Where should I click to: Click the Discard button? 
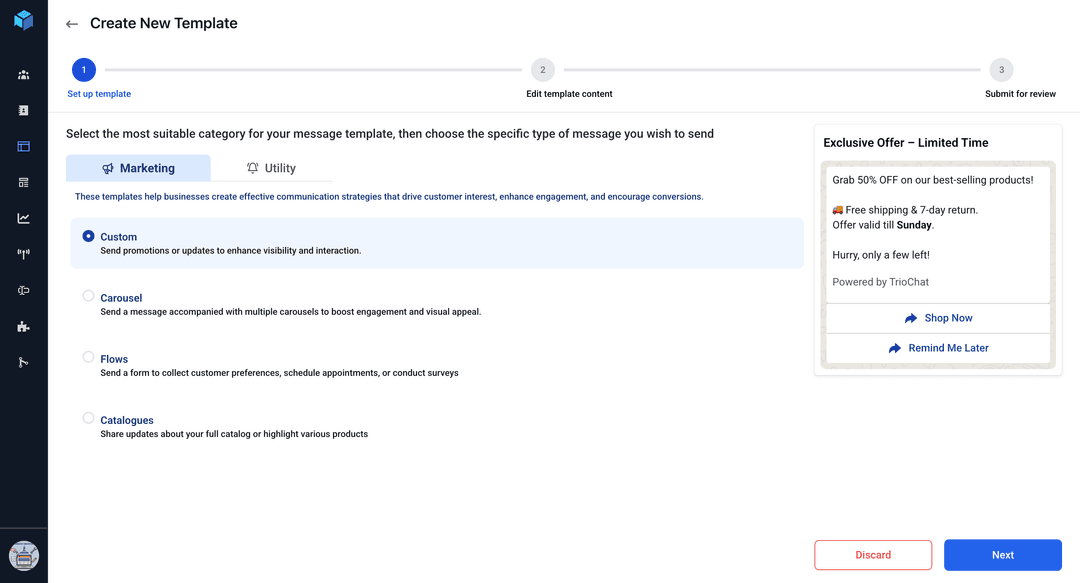tap(873, 555)
